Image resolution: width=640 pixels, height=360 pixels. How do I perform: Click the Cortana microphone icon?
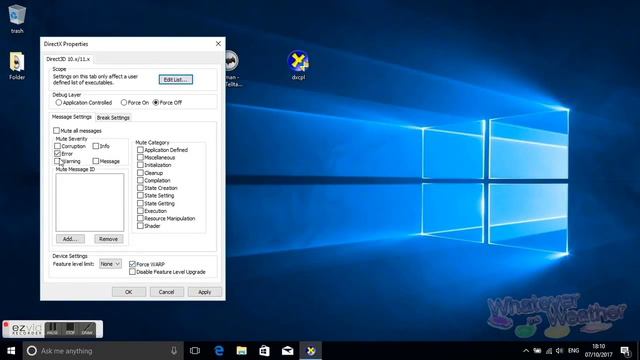pyautogui.click(x=174, y=351)
